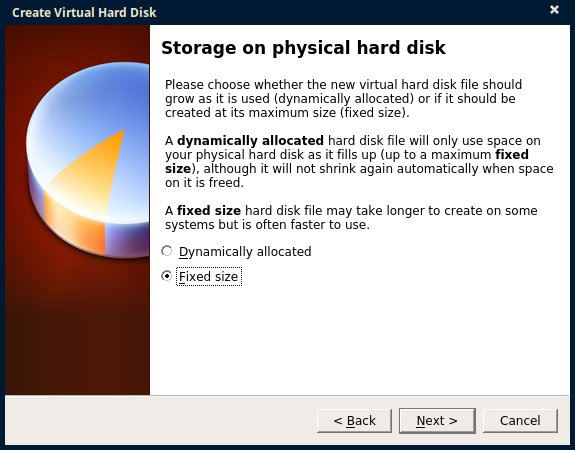Click the 'systems but is often faster' sentence

coord(267,224)
